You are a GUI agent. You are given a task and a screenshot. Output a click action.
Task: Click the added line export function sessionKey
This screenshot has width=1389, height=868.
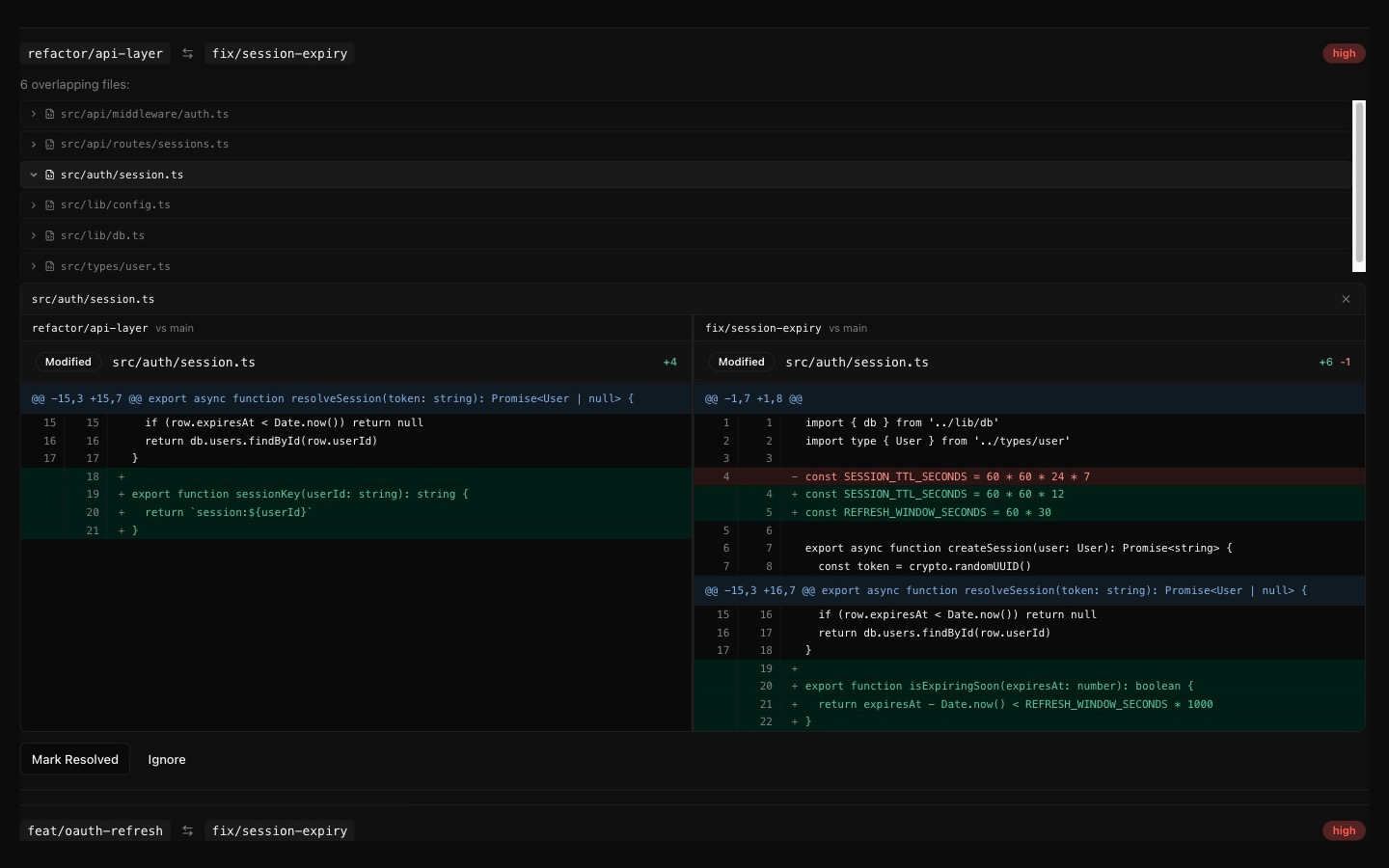click(356, 494)
